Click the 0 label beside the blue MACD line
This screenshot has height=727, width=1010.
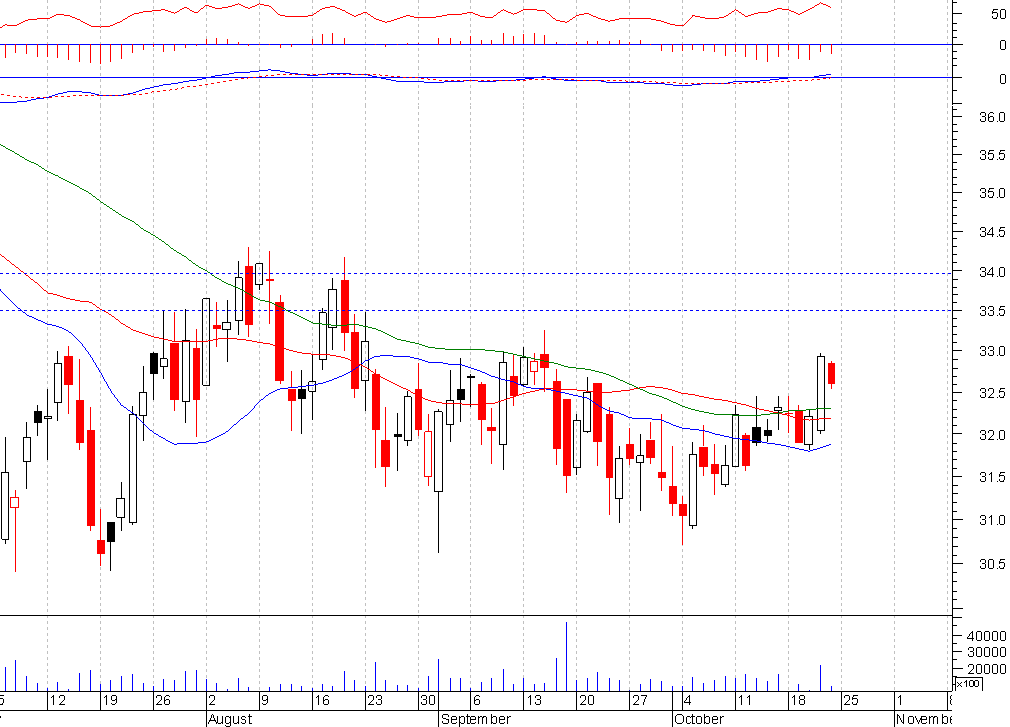pyautogui.click(x=1002, y=79)
